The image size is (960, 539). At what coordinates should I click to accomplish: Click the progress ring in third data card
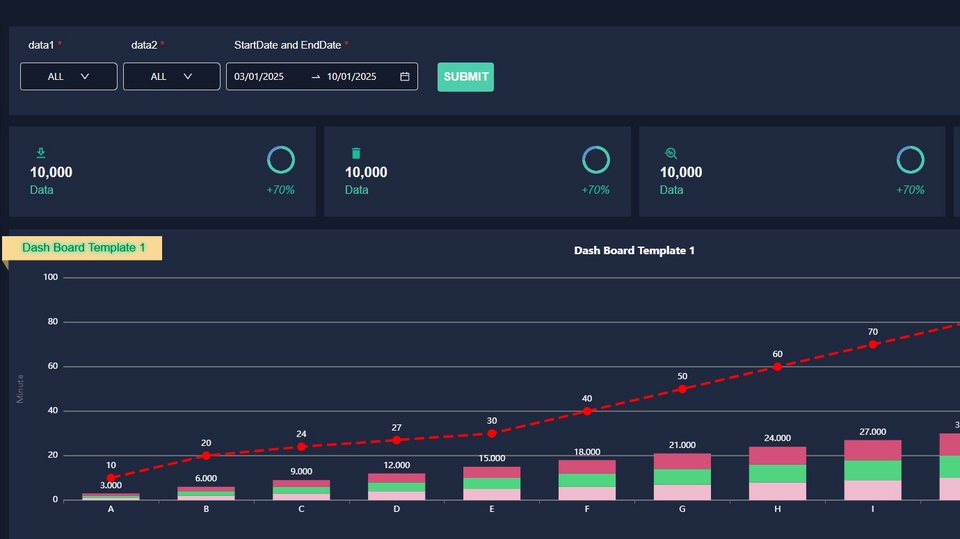[x=910, y=160]
